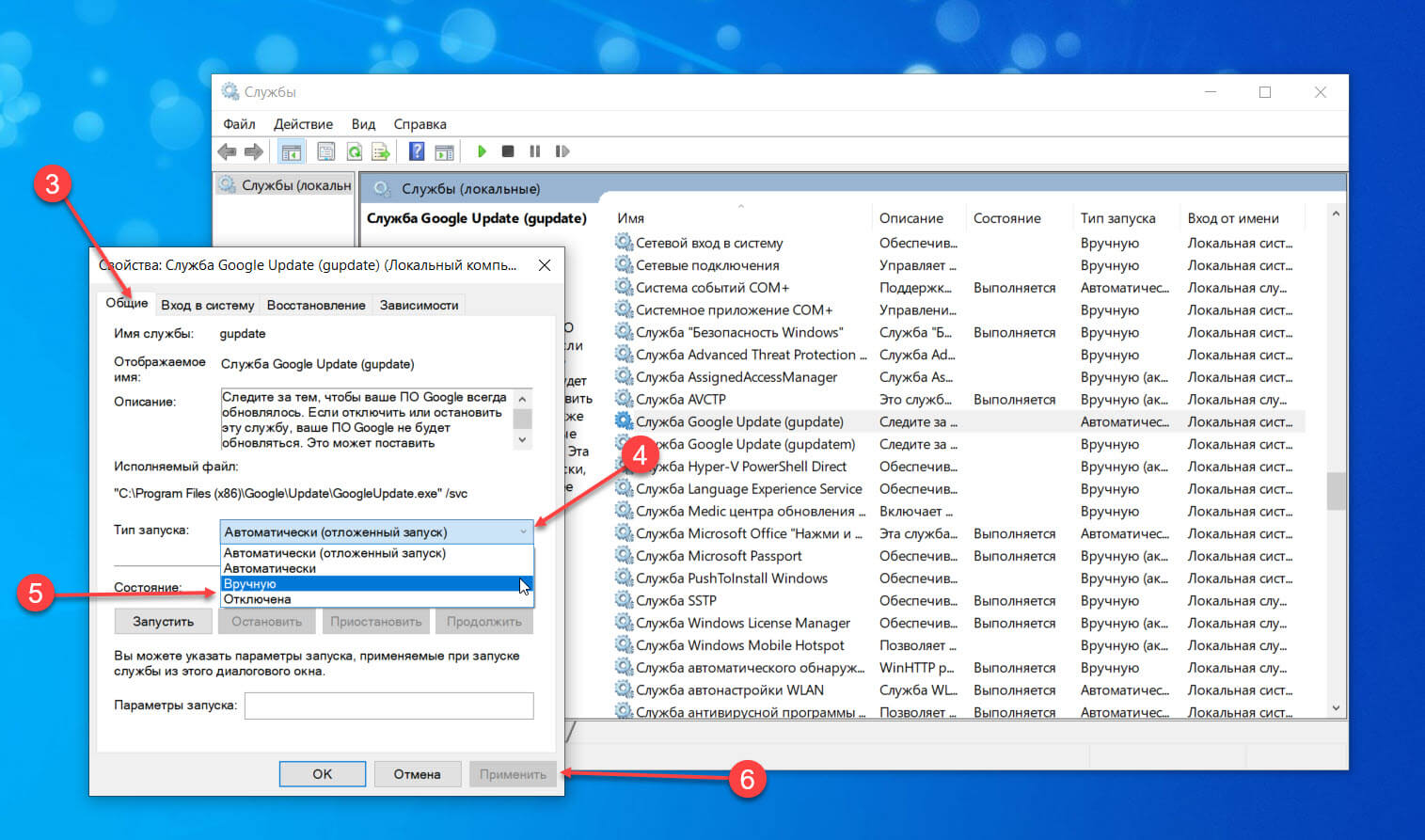The image size is (1425, 840).
Task: Open the Действие menu
Action: (303, 124)
